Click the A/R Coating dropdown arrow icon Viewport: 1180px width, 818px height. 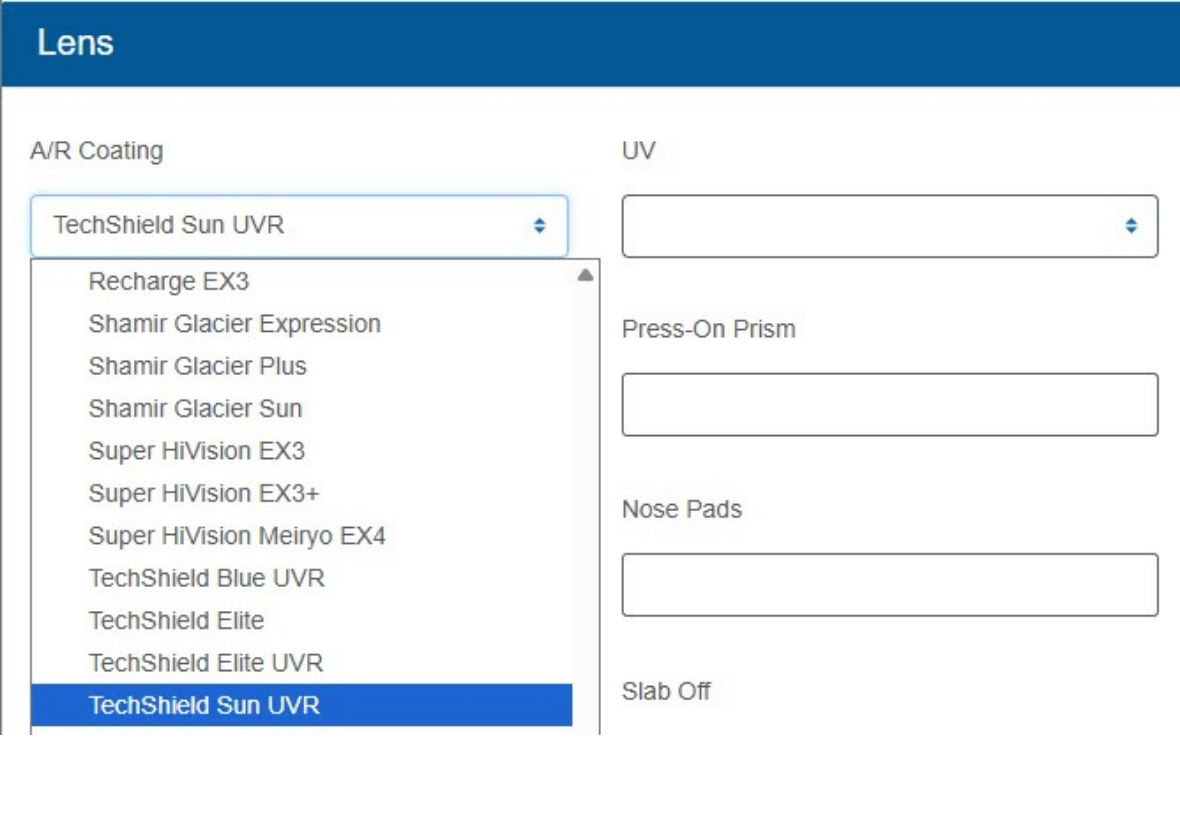click(x=539, y=226)
